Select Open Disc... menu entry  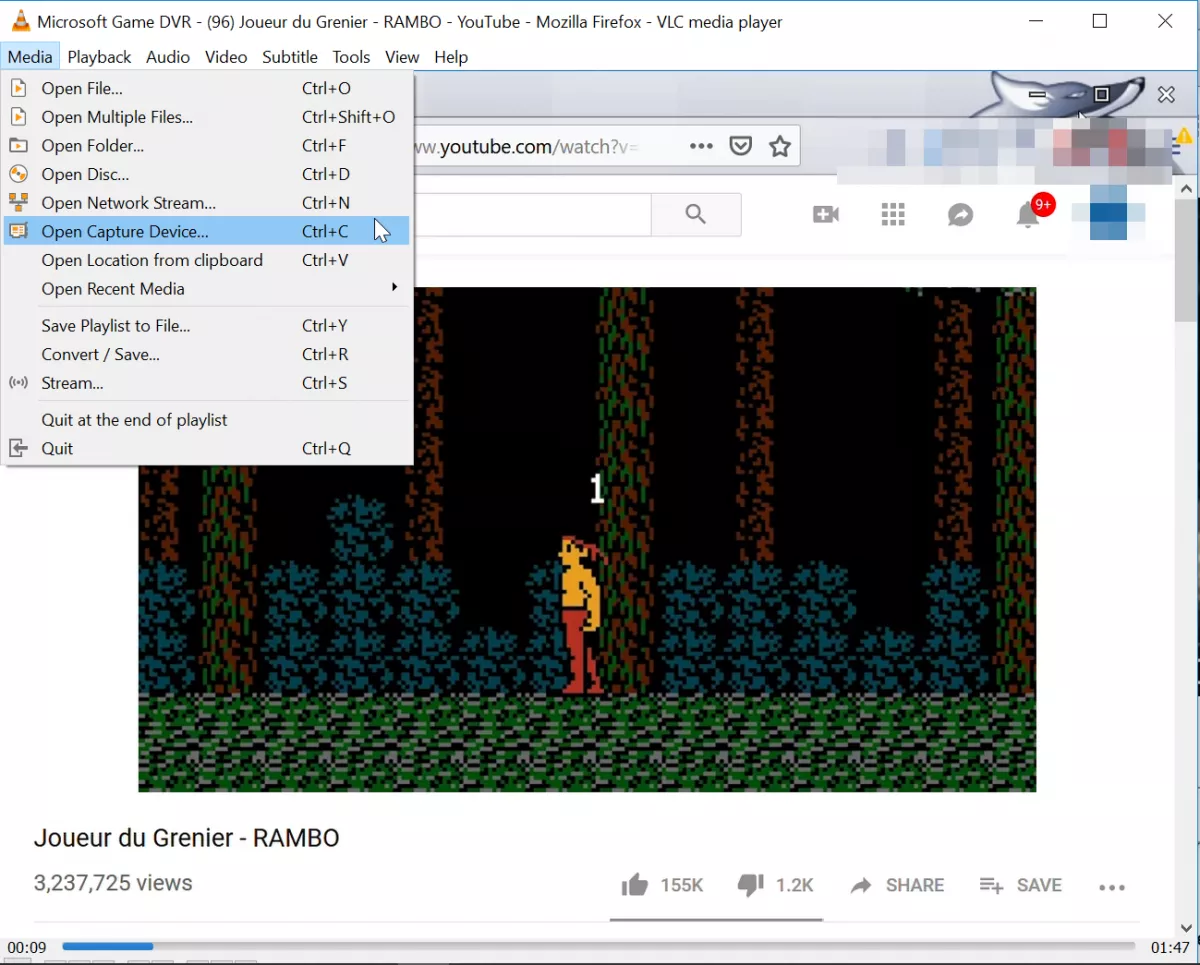coord(207,174)
